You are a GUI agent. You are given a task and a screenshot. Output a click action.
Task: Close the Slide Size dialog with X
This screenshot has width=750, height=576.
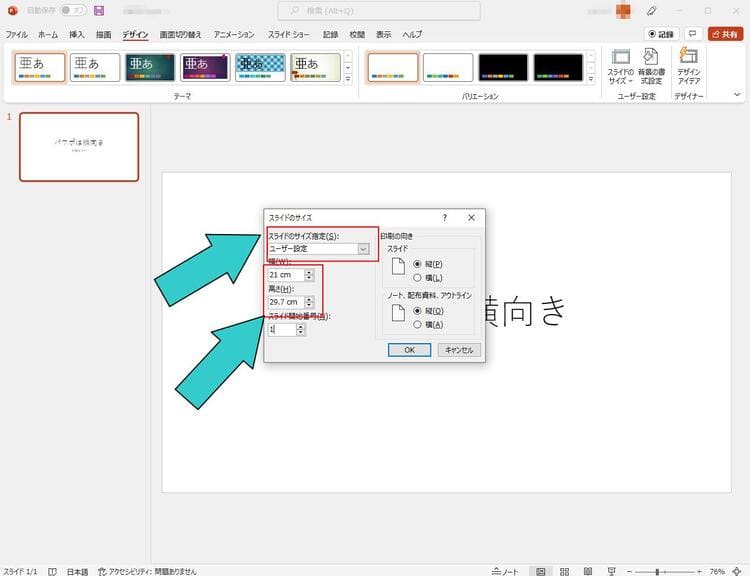pyautogui.click(x=471, y=218)
